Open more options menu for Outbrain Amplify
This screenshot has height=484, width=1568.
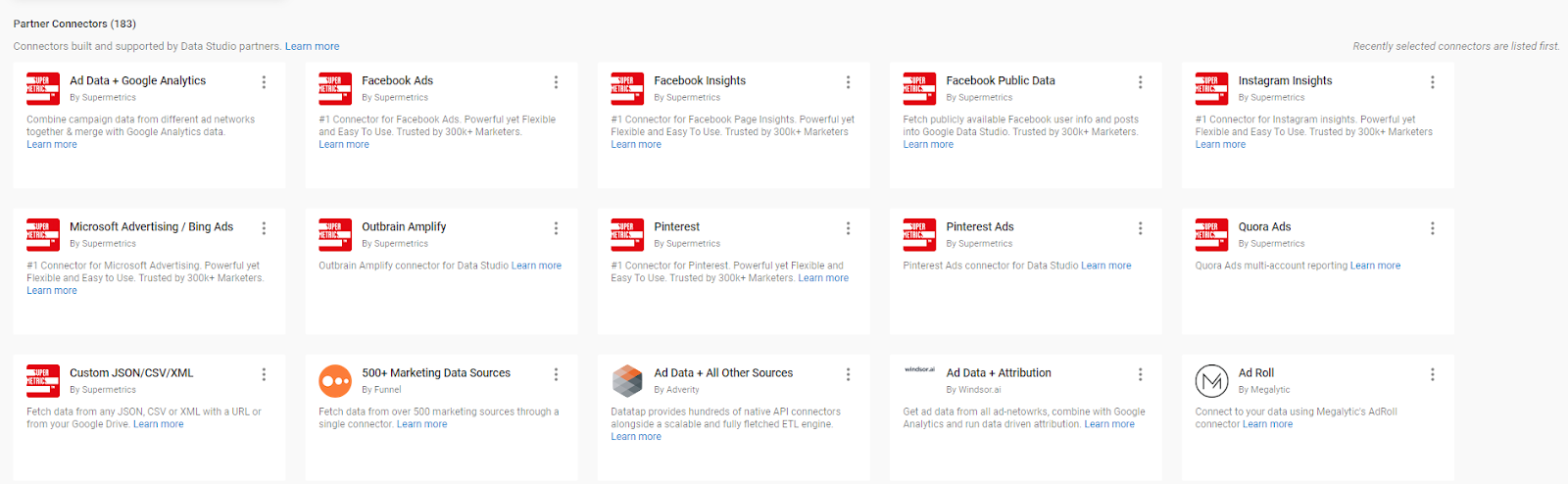tap(556, 228)
